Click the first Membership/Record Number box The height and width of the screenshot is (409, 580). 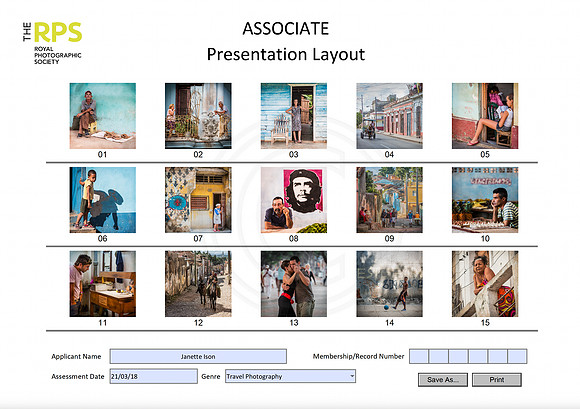pos(419,356)
